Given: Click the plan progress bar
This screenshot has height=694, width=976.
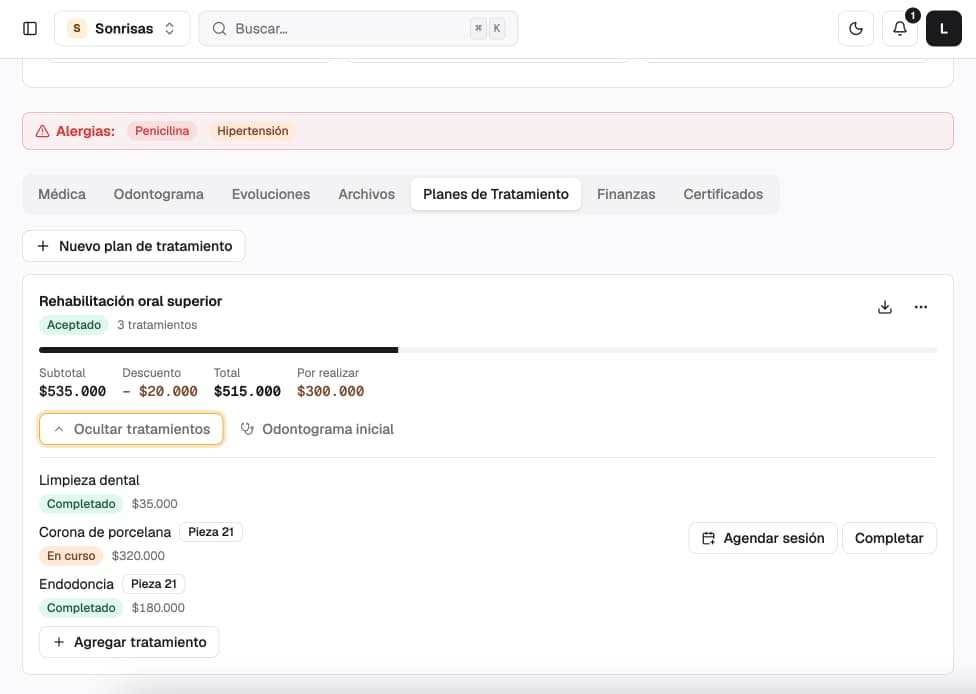Looking at the screenshot, I should click(x=487, y=350).
